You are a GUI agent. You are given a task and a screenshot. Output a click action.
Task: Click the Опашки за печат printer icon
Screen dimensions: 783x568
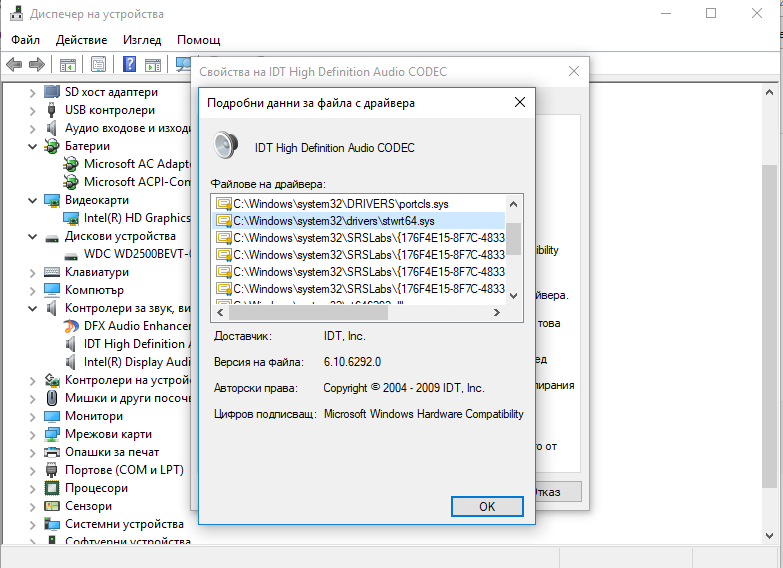pyautogui.click(x=52, y=452)
